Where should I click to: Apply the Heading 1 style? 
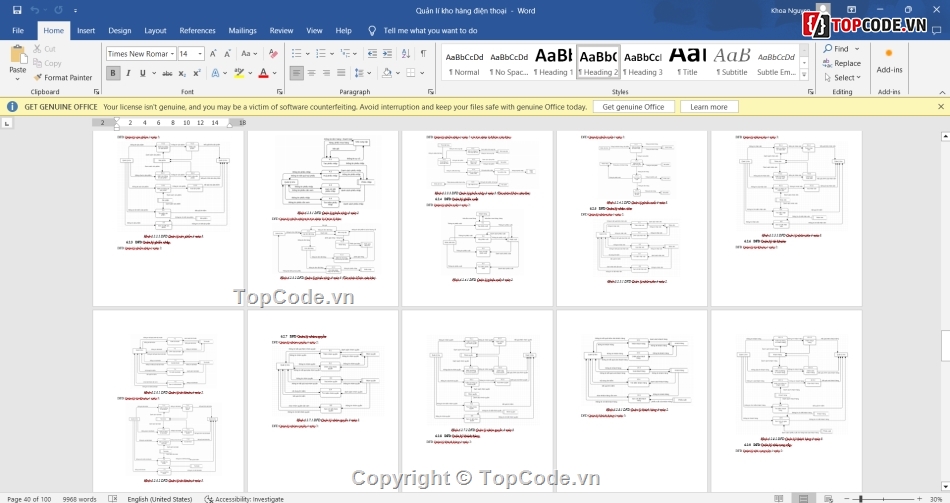click(x=553, y=62)
